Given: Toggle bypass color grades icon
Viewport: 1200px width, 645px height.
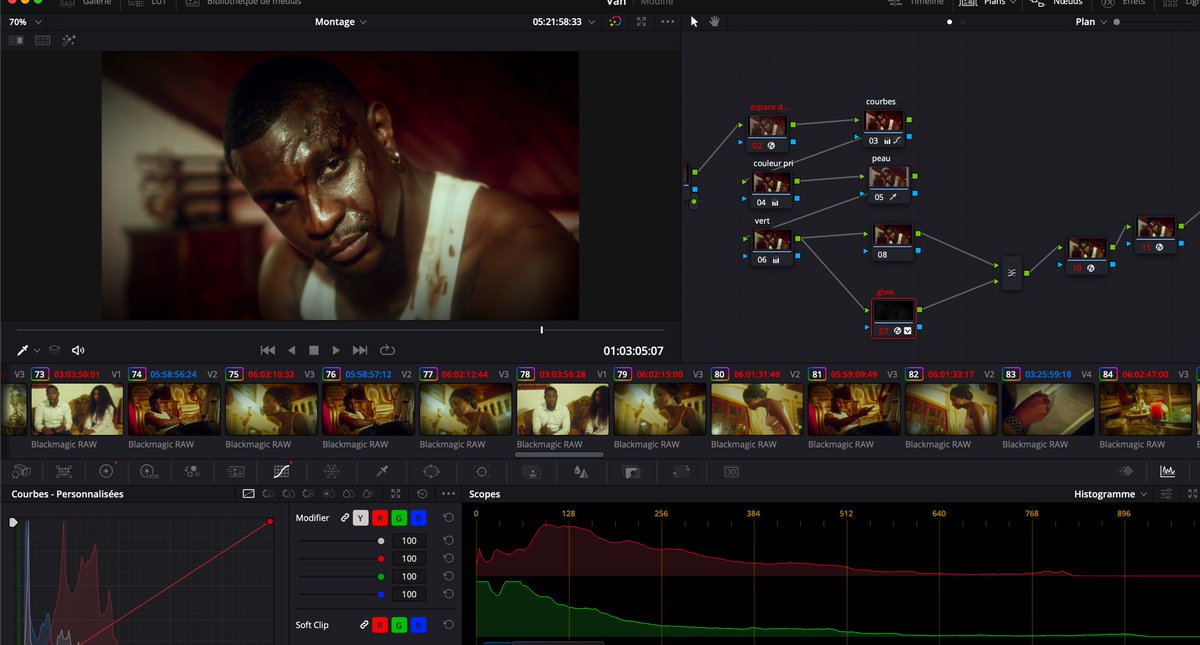Looking at the screenshot, I should pos(616,21).
